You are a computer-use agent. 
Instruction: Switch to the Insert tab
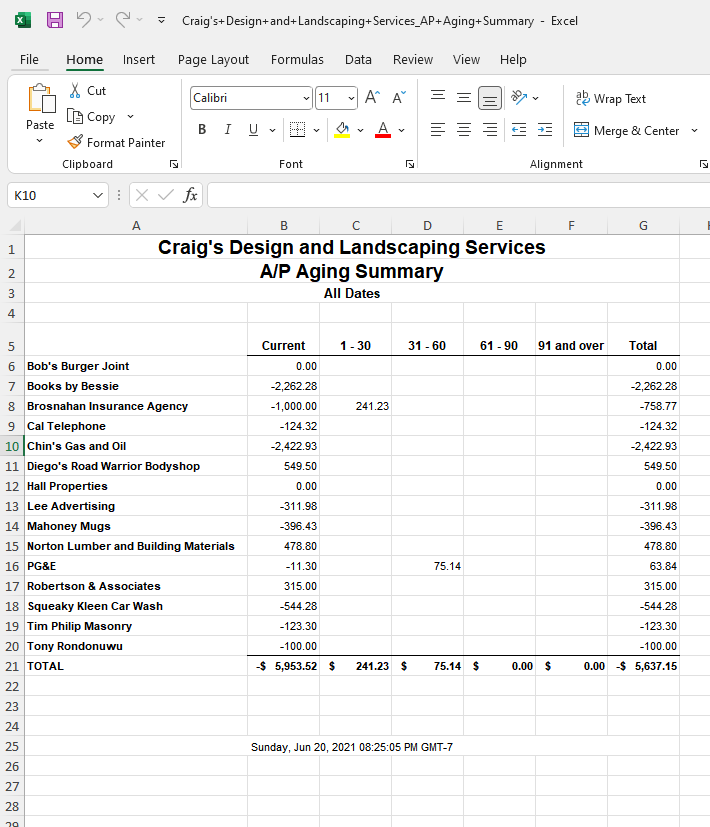(139, 60)
